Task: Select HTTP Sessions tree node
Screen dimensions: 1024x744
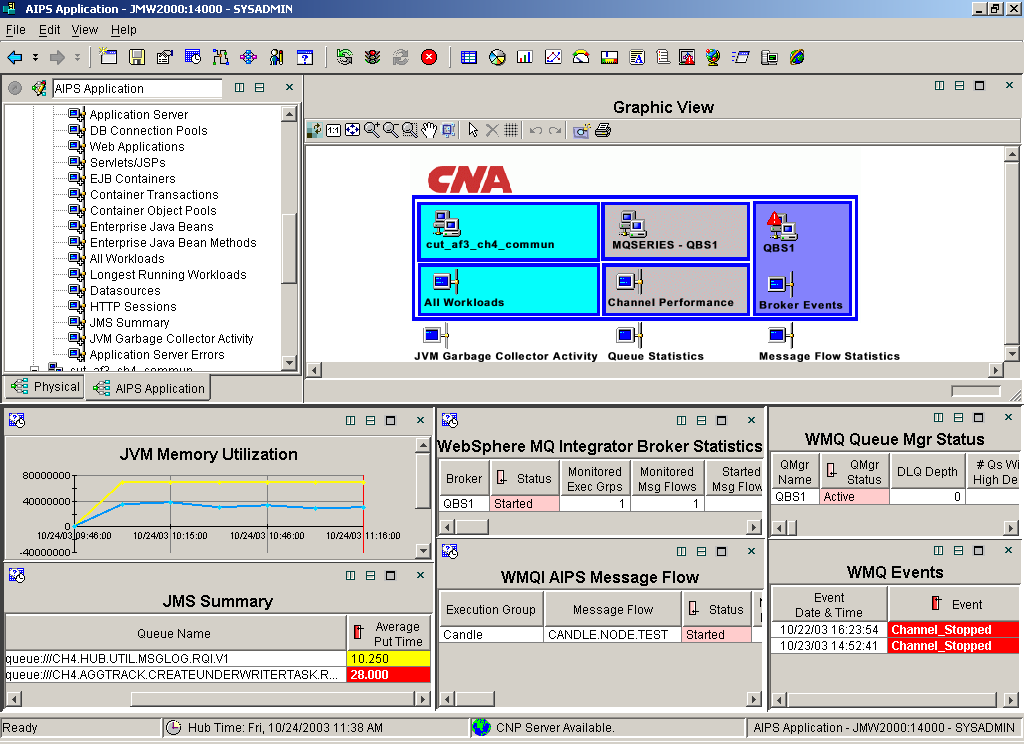Action: [x=133, y=306]
